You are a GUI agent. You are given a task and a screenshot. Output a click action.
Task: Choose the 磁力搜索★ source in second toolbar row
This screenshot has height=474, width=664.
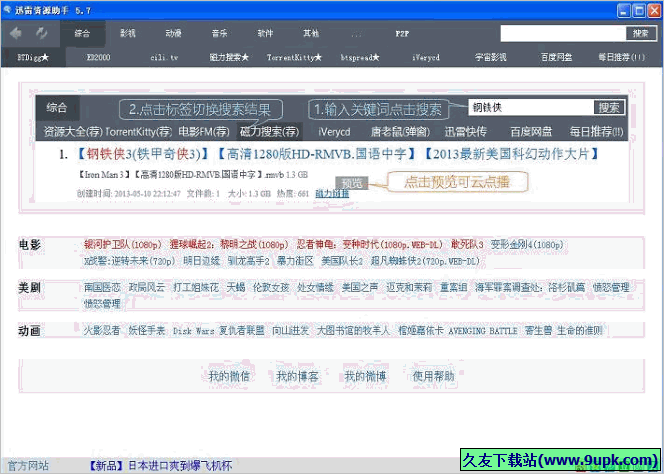[229, 57]
